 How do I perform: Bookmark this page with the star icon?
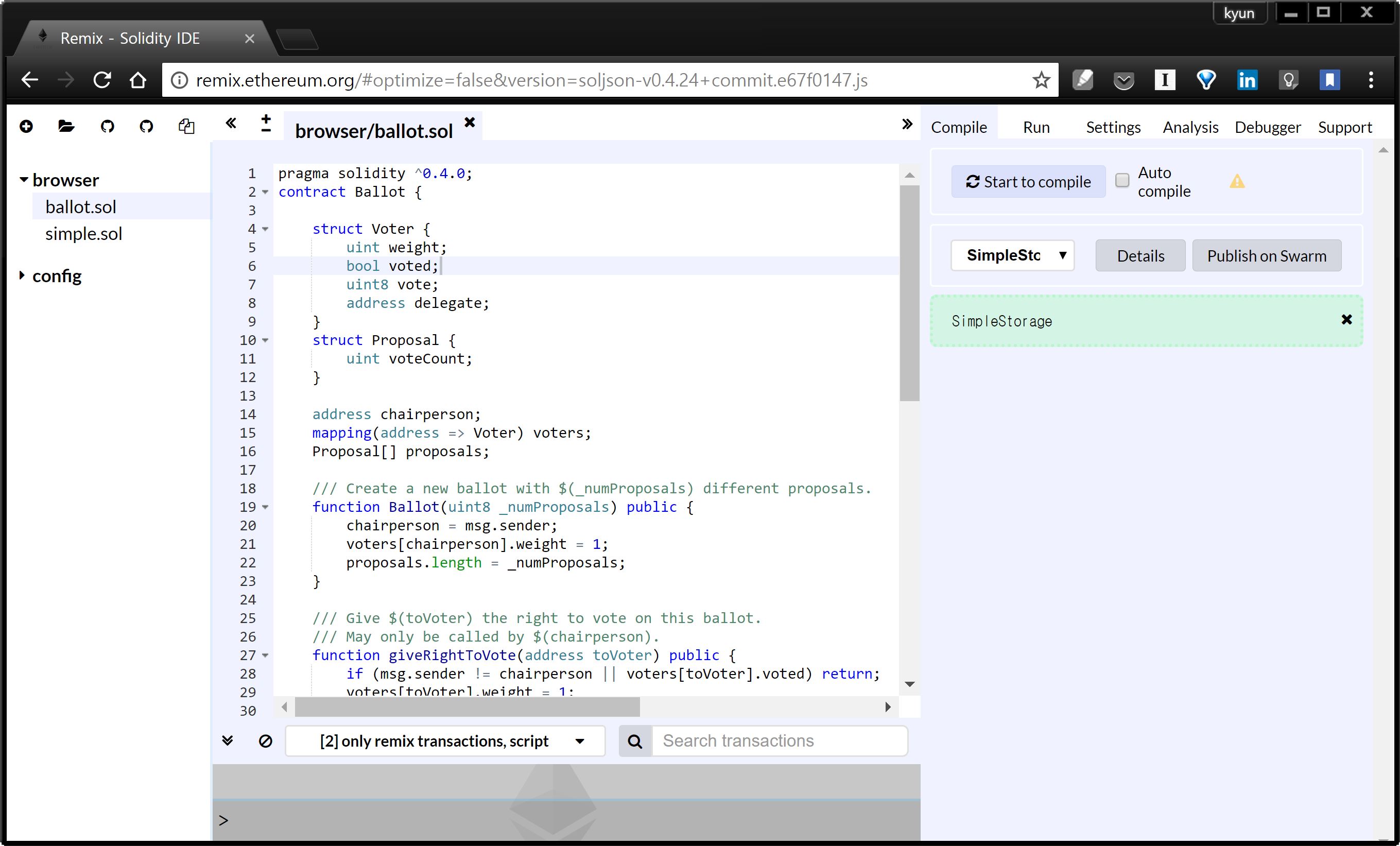[x=1041, y=80]
